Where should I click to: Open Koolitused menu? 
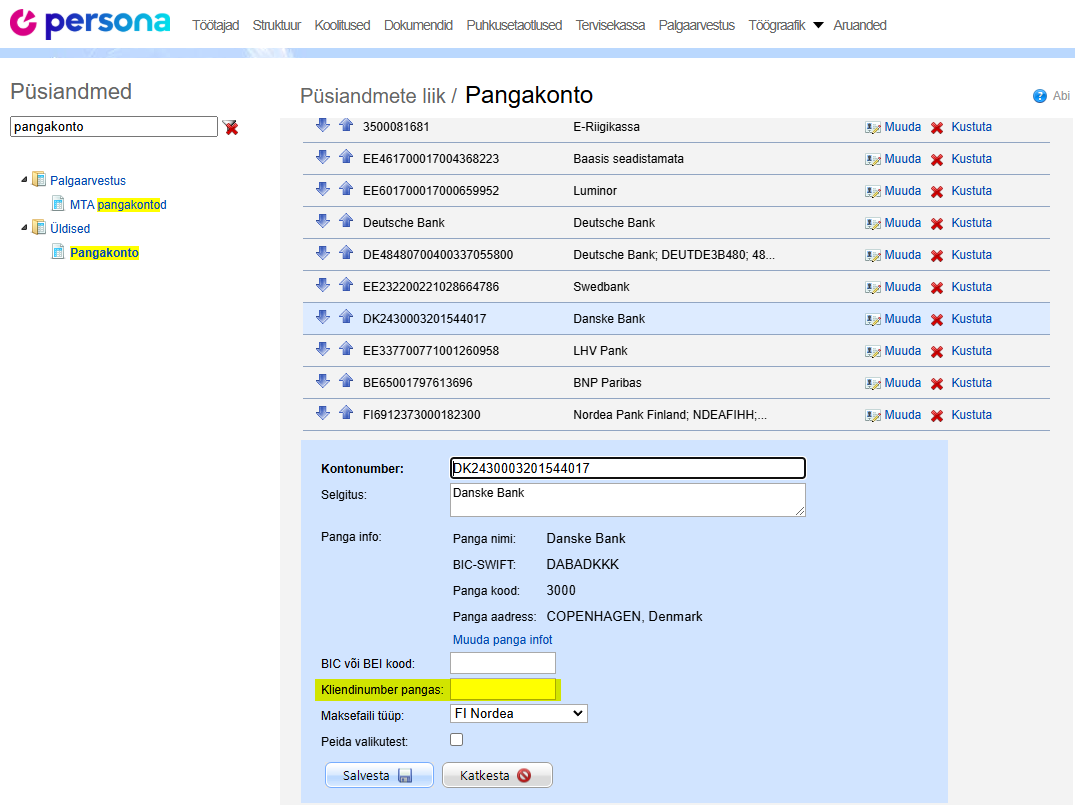(x=342, y=25)
